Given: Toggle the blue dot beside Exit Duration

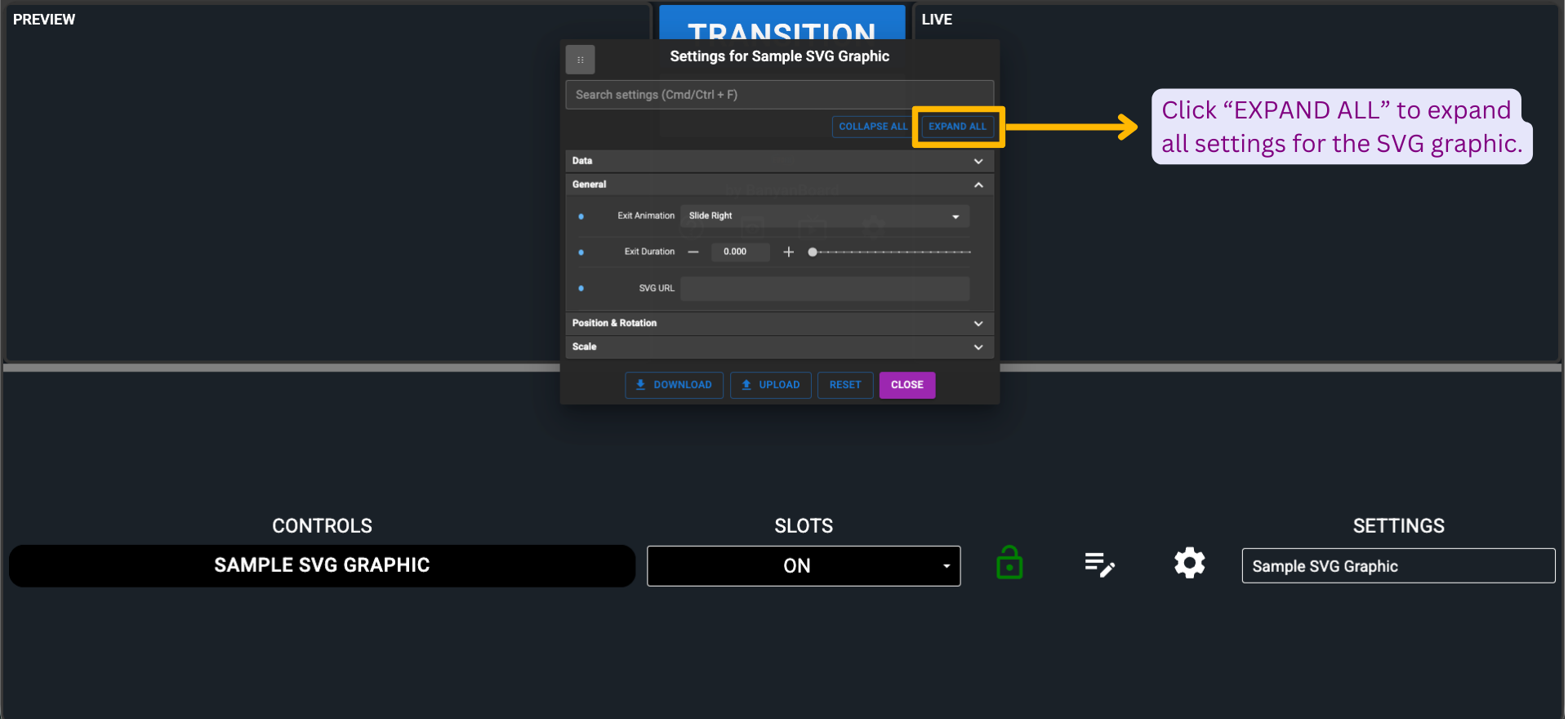Looking at the screenshot, I should click(x=581, y=252).
